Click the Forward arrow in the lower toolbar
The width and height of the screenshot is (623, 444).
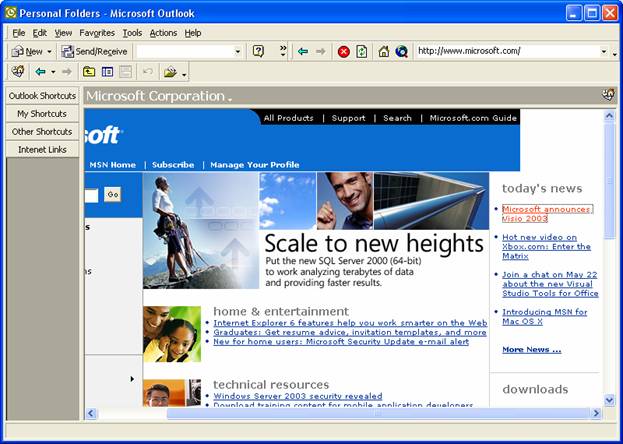[x=67, y=72]
